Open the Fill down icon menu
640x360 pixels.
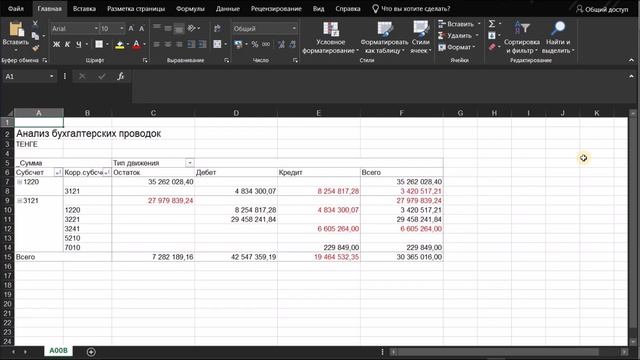492,36
